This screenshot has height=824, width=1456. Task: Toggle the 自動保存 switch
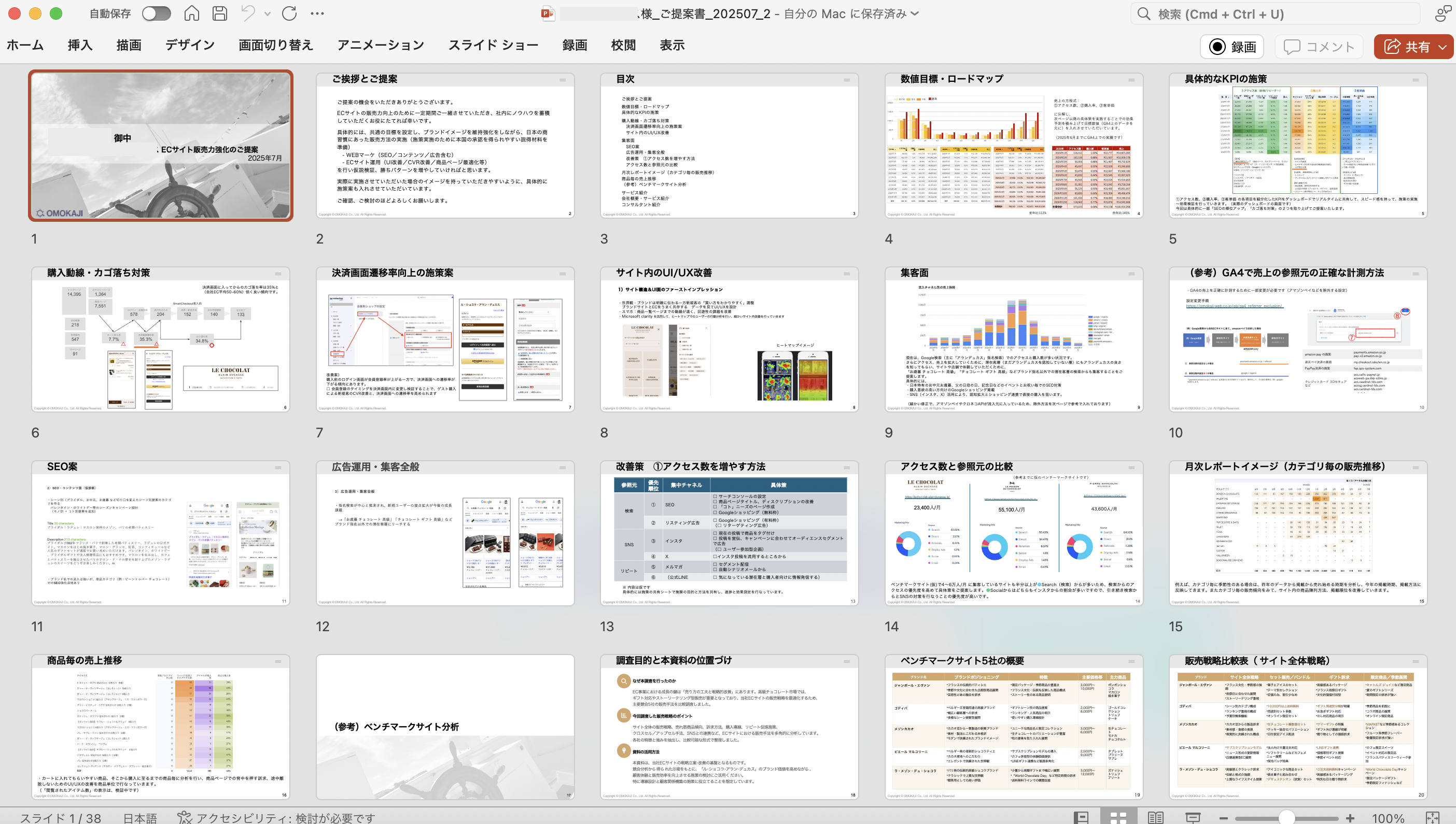tap(156, 13)
